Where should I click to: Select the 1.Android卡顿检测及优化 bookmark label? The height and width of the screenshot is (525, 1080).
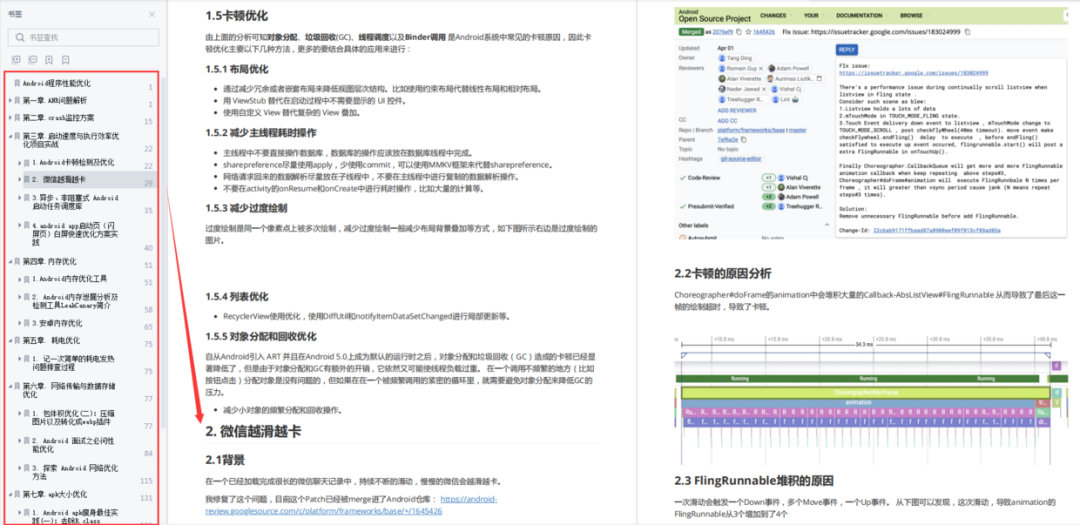[x=74, y=163]
